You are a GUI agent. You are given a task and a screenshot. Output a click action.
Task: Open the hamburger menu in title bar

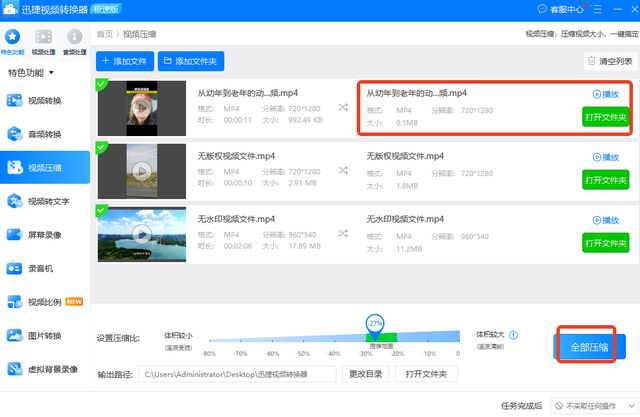[598, 9]
